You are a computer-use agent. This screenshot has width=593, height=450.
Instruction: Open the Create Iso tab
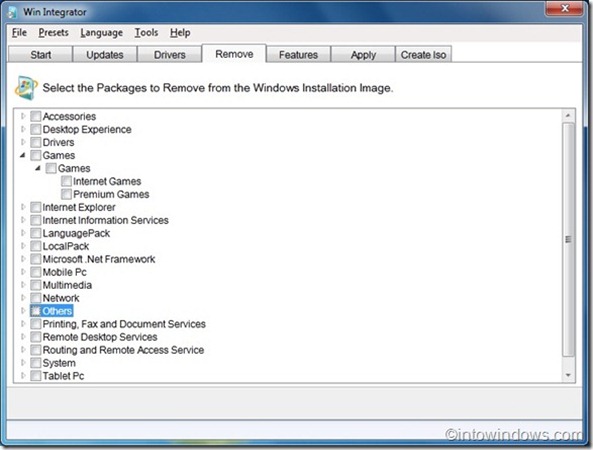click(423, 54)
